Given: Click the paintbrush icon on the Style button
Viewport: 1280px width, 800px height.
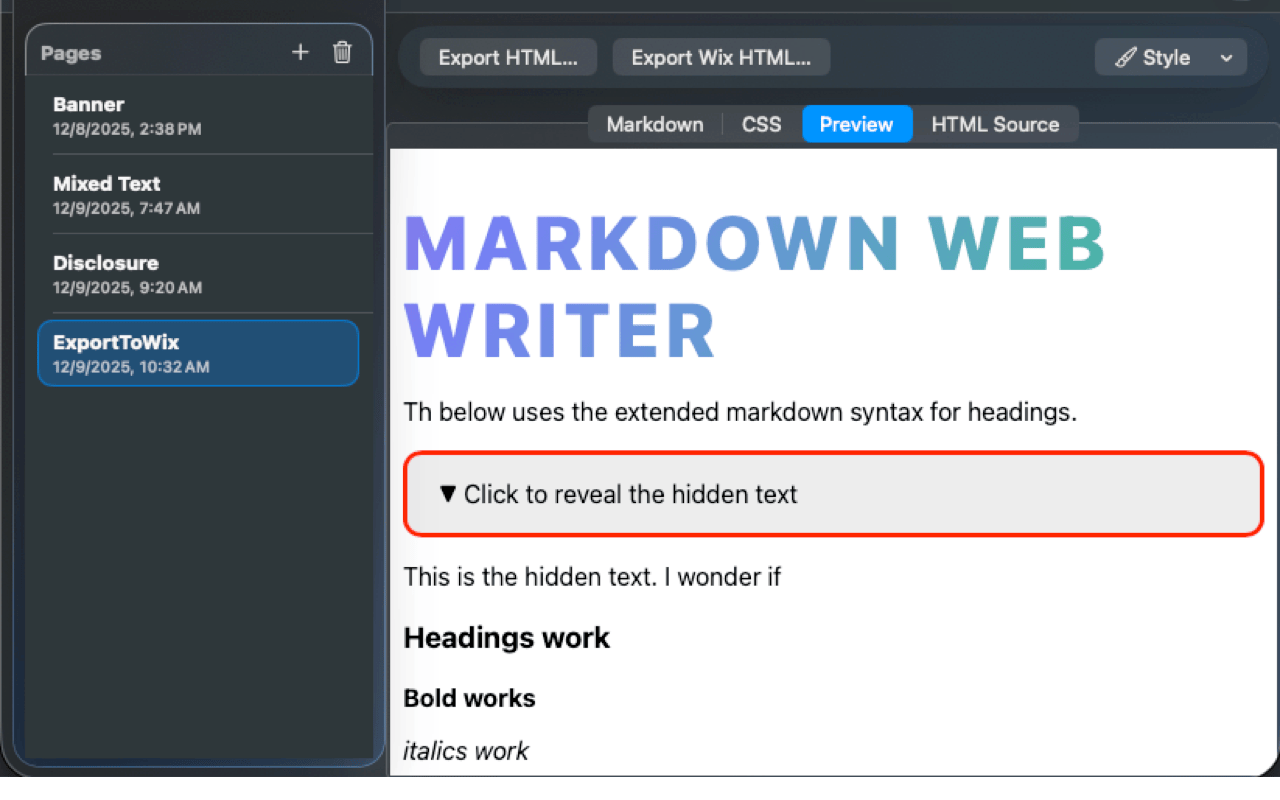Looking at the screenshot, I should (1124, 57).
